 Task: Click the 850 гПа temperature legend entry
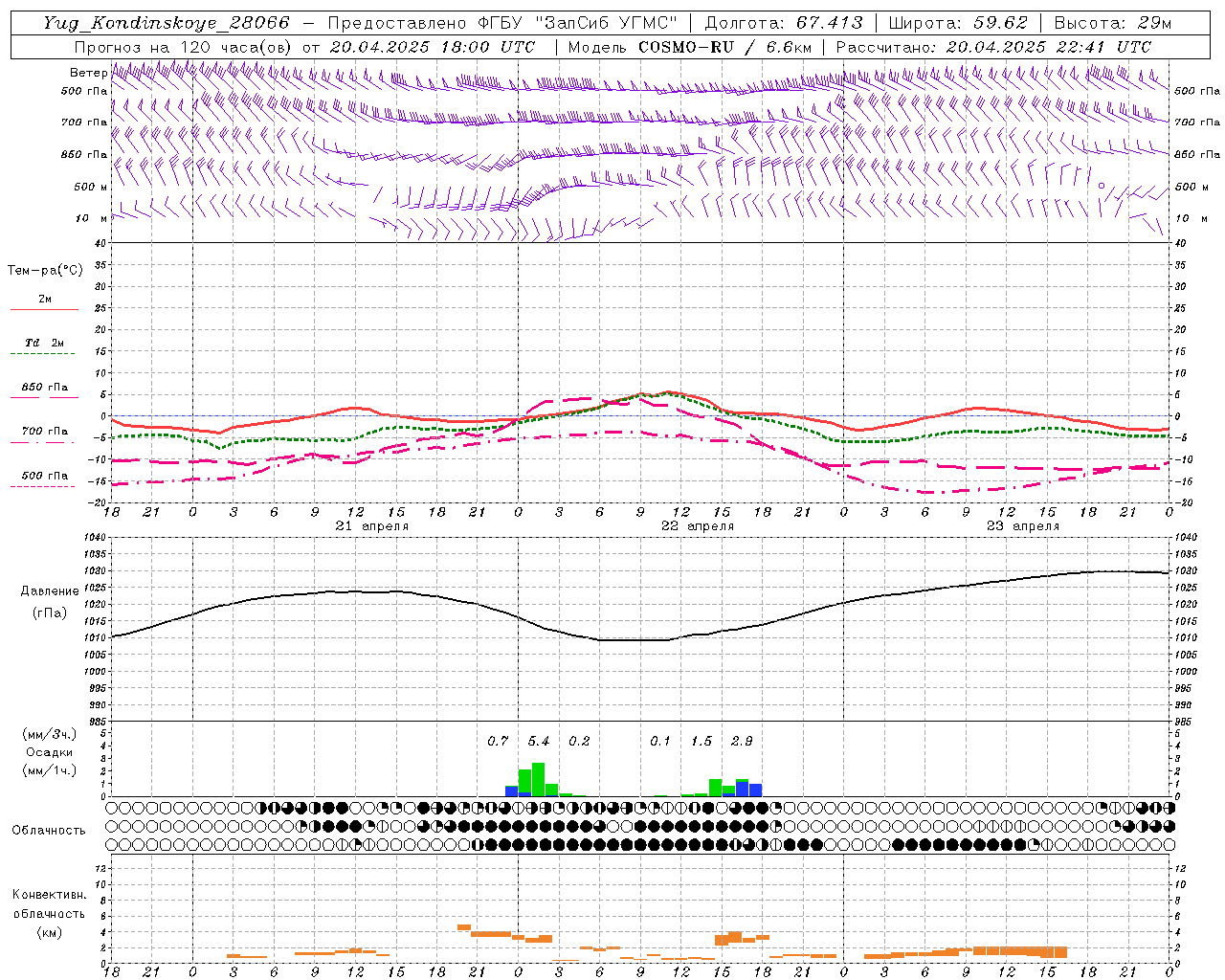[44, 388]
